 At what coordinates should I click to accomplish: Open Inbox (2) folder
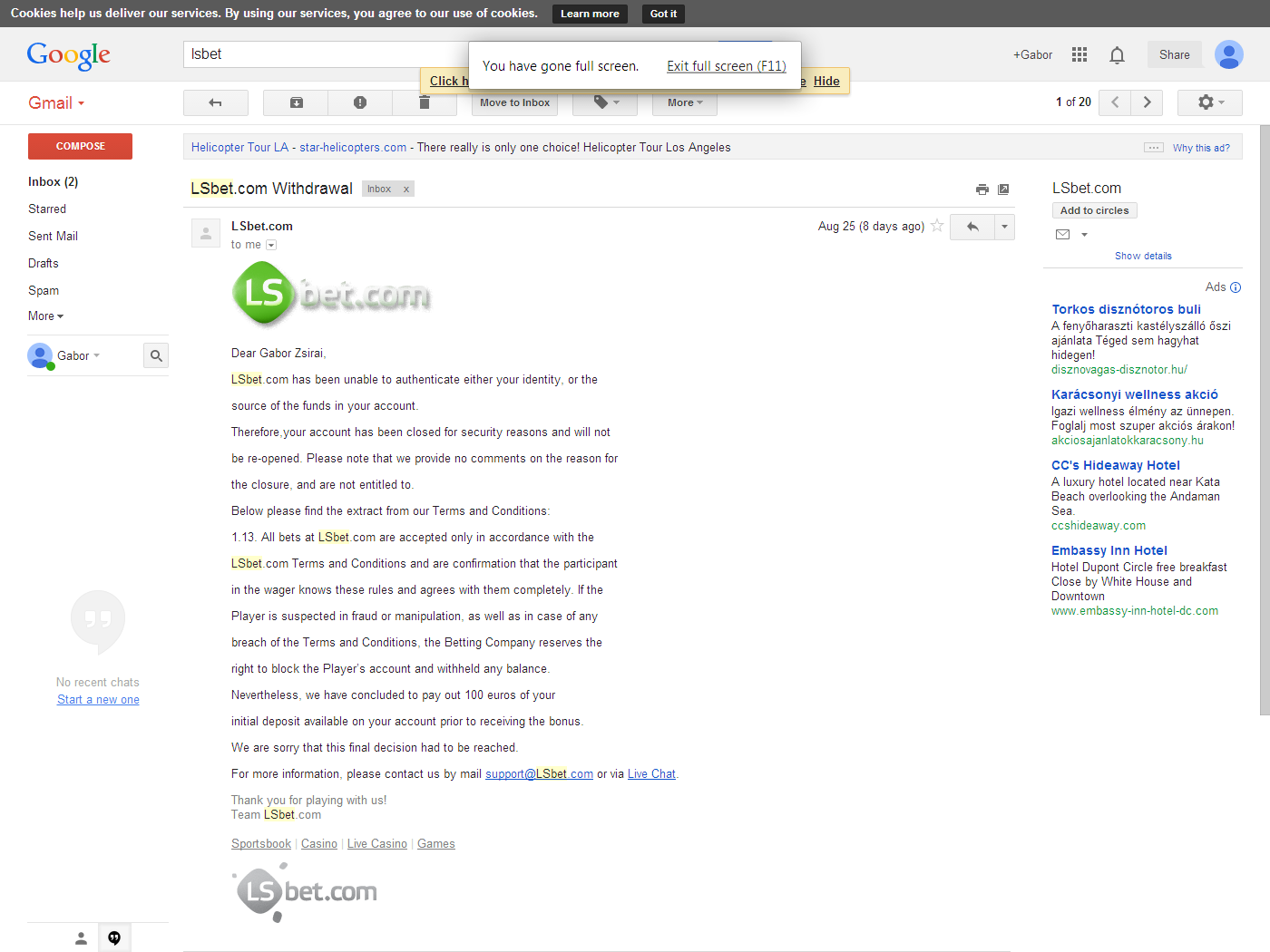(x=54, y=181)
